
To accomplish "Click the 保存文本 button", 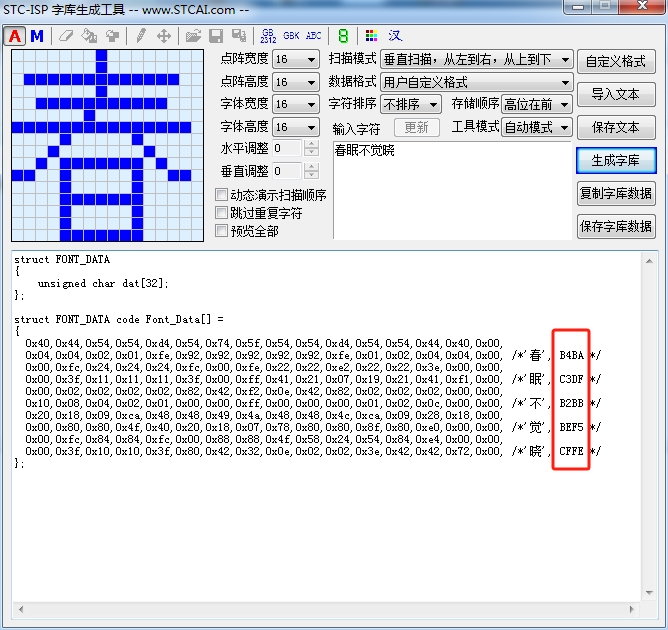I will coord(616,127).
